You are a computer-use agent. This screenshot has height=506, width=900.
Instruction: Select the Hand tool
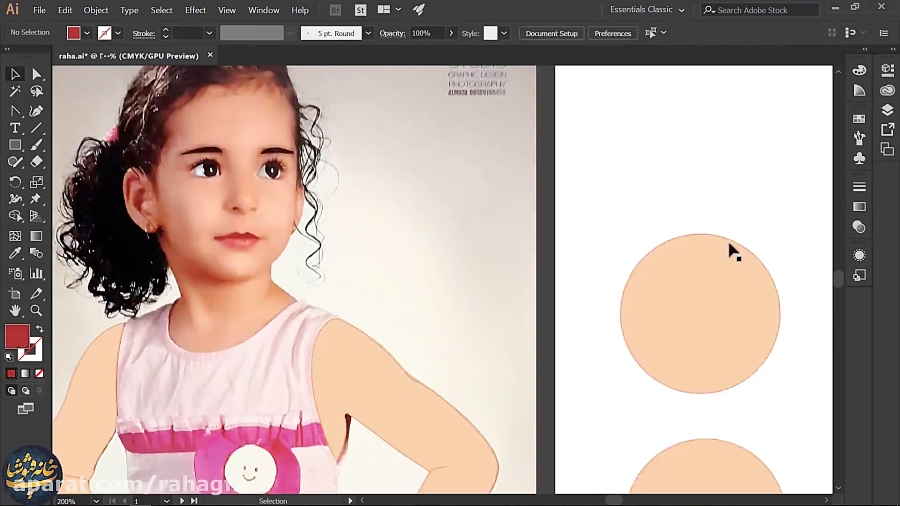click(x=15, y=310)
